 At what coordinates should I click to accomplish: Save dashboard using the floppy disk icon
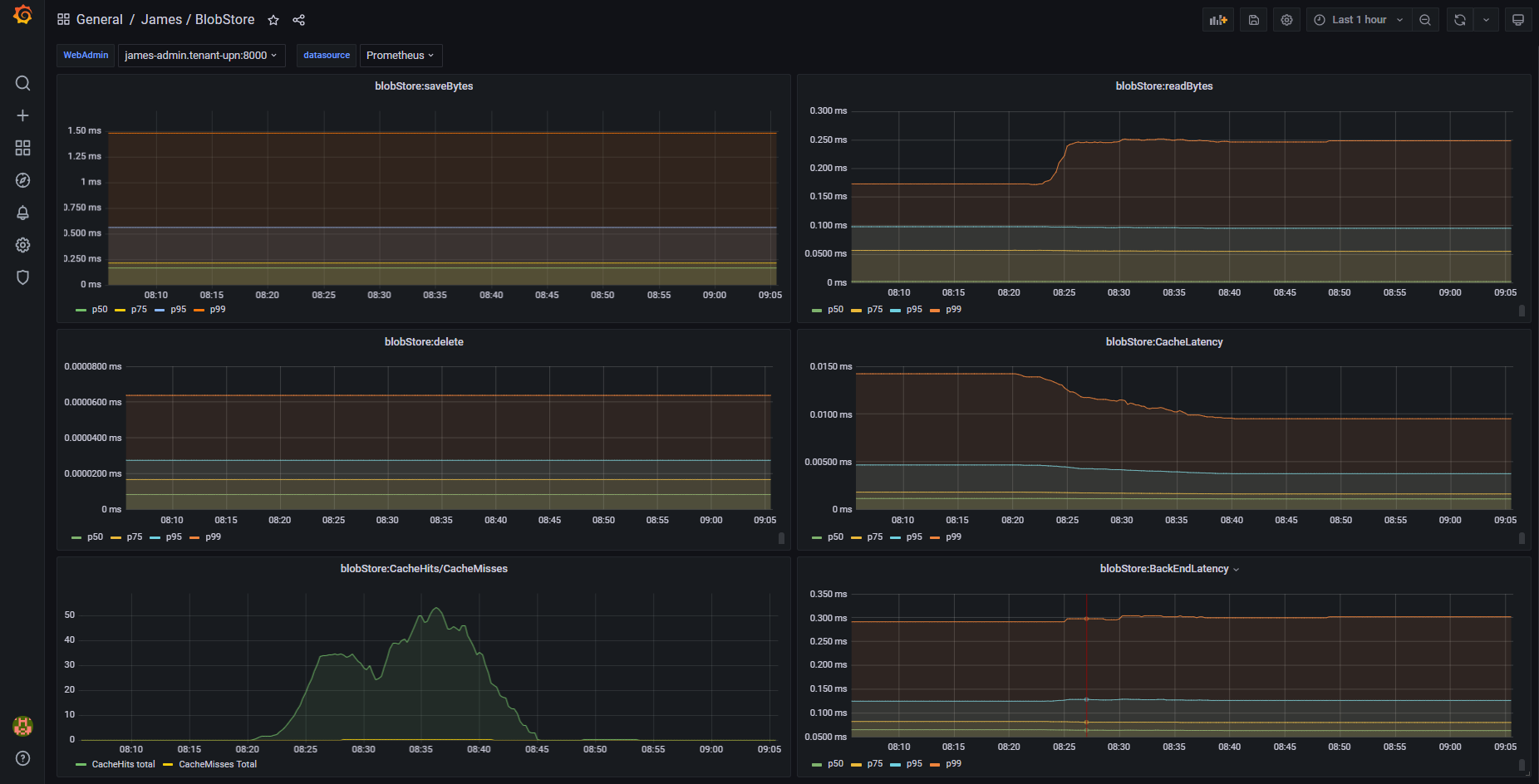point(1253,20)
